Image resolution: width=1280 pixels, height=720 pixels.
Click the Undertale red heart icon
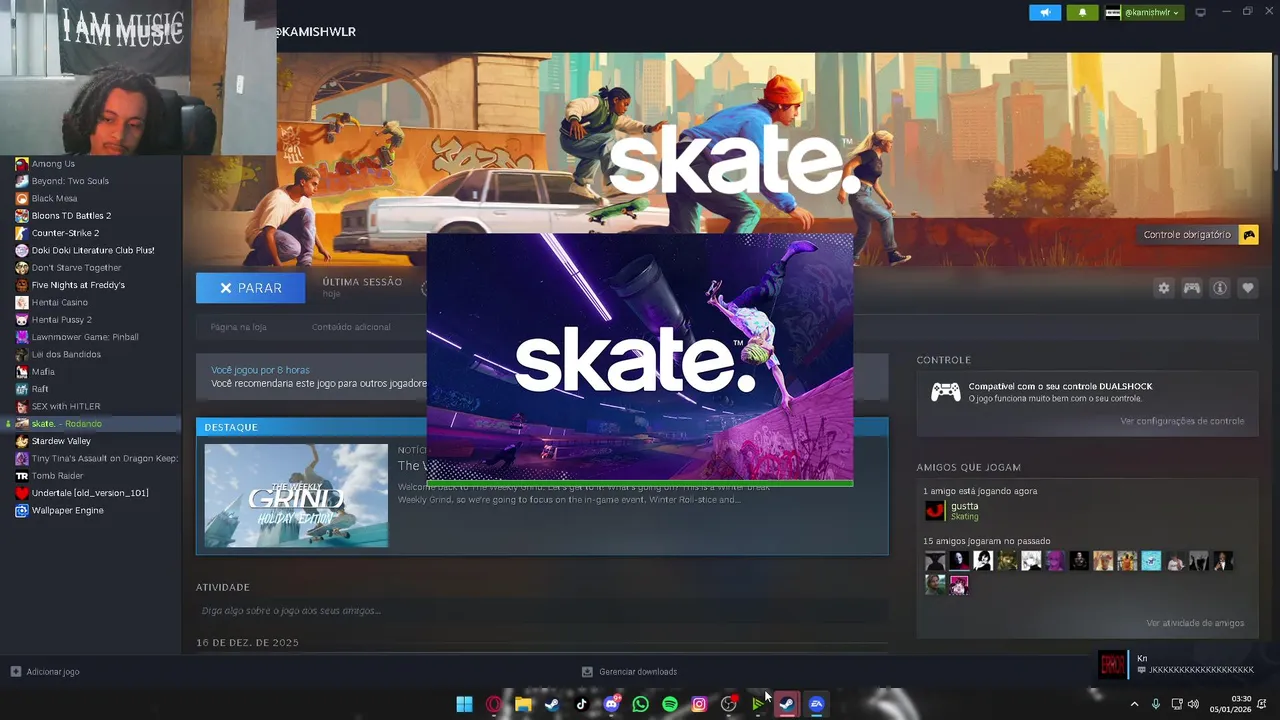pyautogui.click(x=22, y=493)
